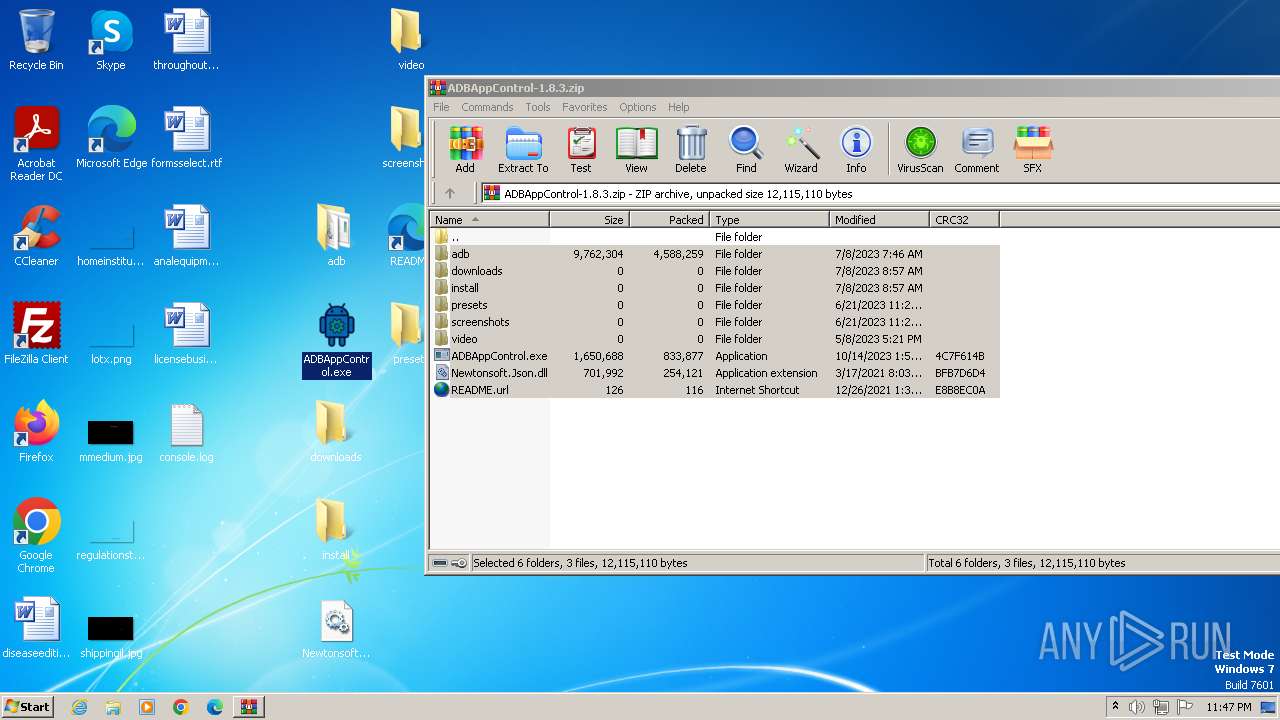Viewport: 1280px width, 720px height.
Task: Select the install folder in archive
Action: (x=715, y=288)
